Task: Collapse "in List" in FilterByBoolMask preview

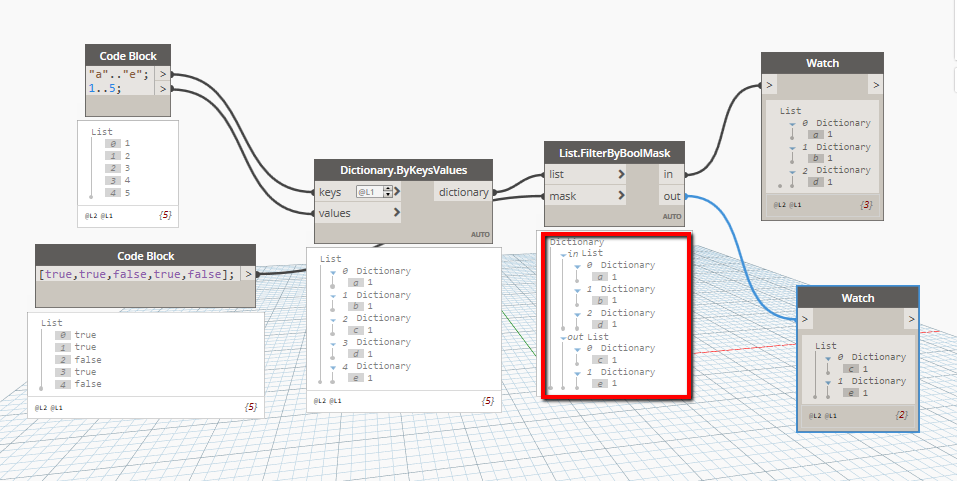Action: pyautogui.click(x=564, y=254)
